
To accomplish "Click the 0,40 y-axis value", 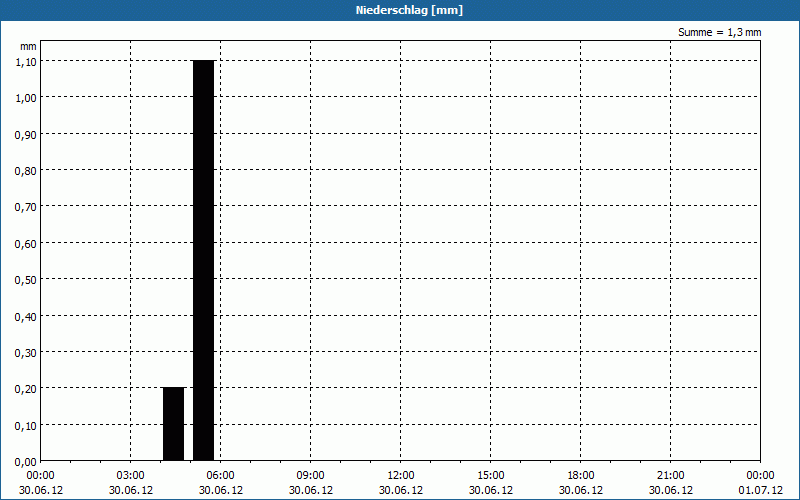I will point(26,317).
